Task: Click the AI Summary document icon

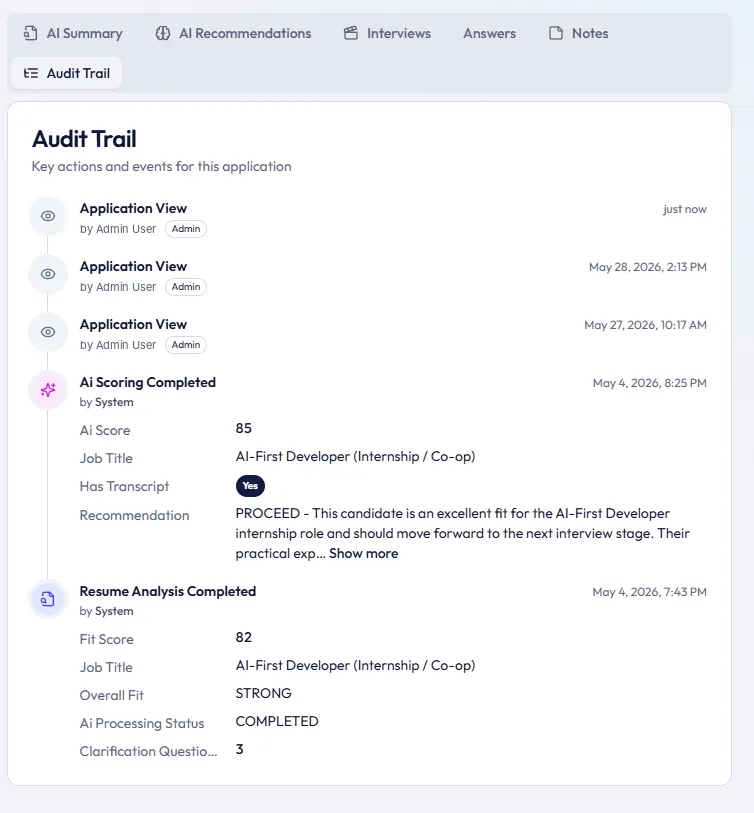Action: coord(31,33)
